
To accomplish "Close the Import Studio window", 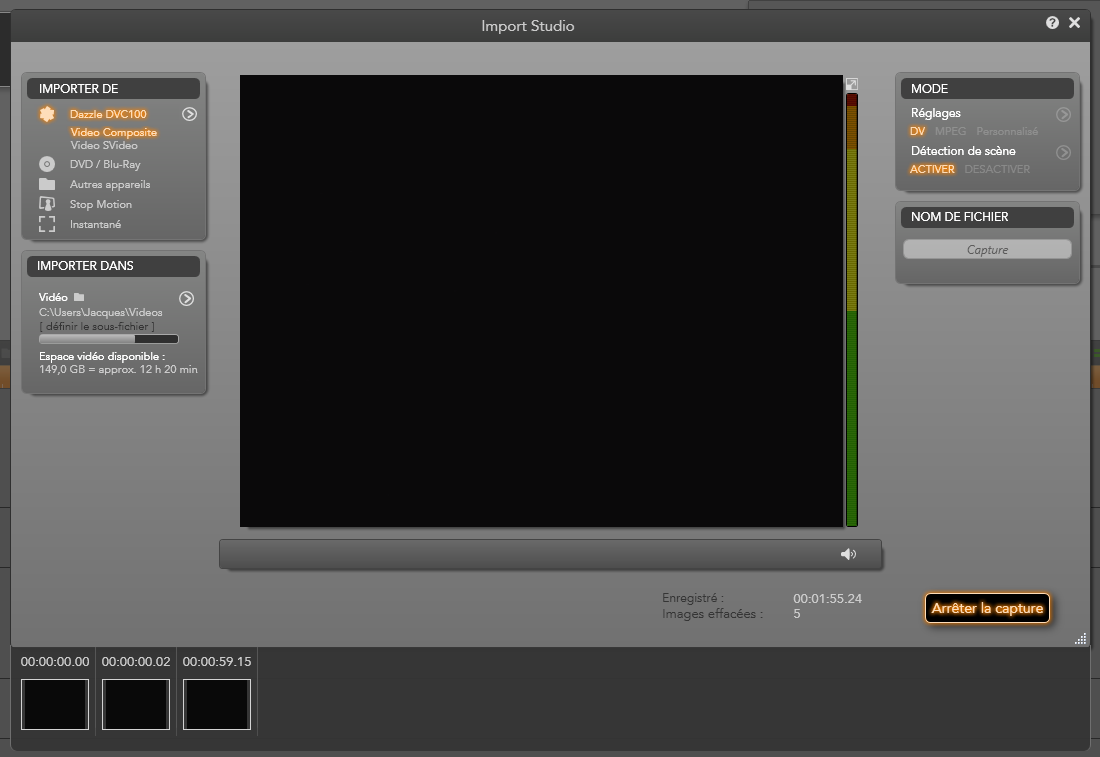I will click(1074, 23).
